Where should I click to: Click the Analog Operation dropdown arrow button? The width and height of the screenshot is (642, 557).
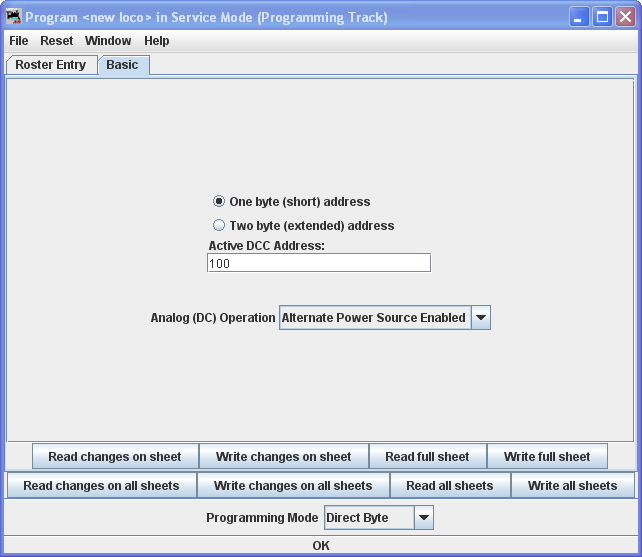coord(480,318)
